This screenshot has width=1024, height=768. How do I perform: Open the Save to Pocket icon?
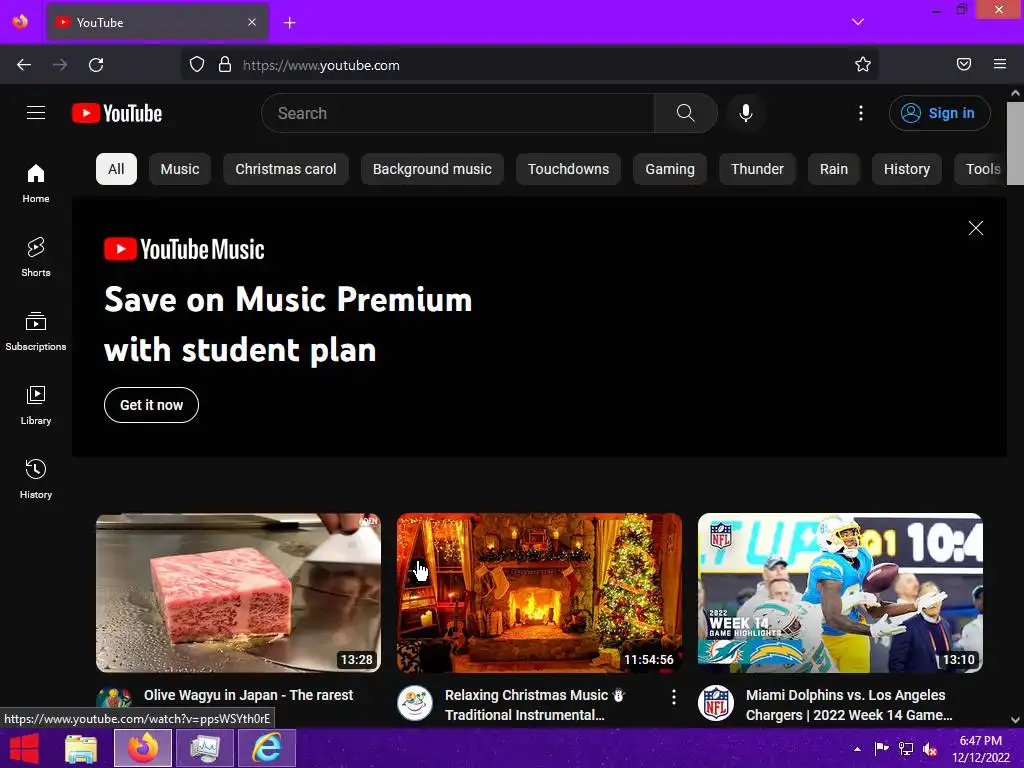click(x=964, y=64)
